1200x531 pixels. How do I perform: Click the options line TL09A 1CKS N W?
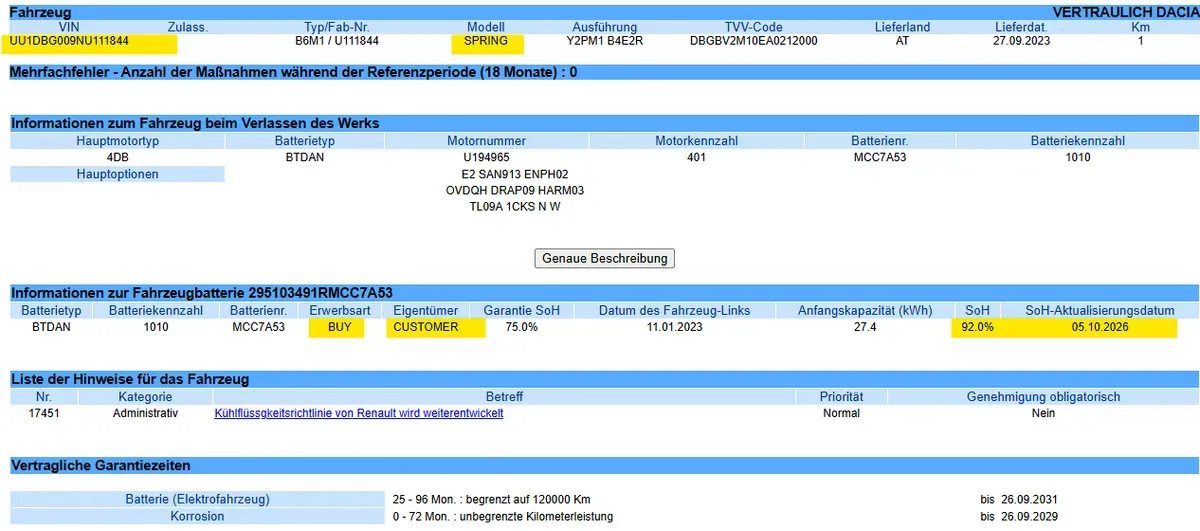point(515,207)
